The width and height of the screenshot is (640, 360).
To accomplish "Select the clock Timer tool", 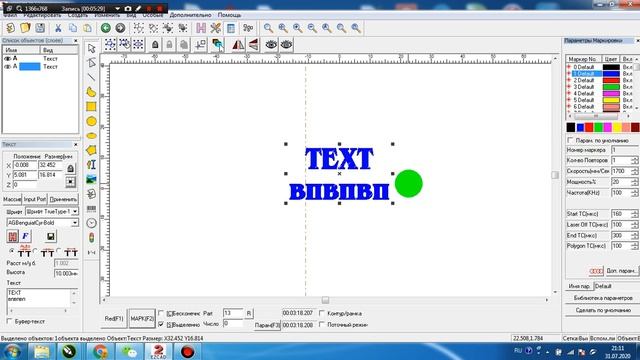I will tap(91, 223).
